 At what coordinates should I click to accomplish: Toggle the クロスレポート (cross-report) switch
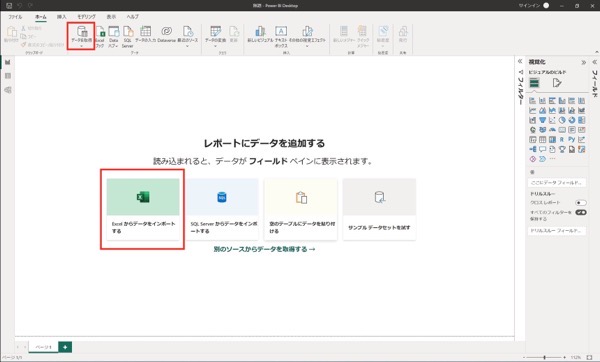[x=580, y=202]
